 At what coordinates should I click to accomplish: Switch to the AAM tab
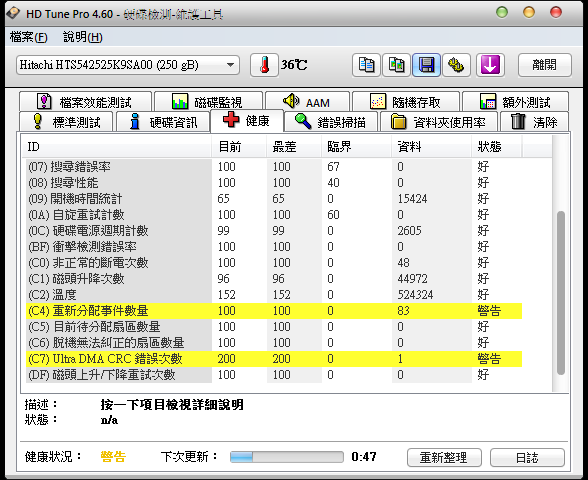pos(307,102)
